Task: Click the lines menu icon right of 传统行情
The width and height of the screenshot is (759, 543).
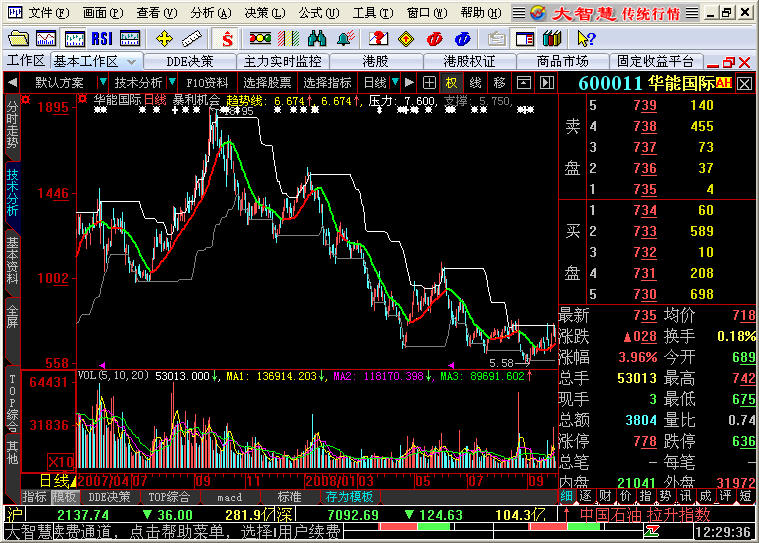Action: [692, 13]
